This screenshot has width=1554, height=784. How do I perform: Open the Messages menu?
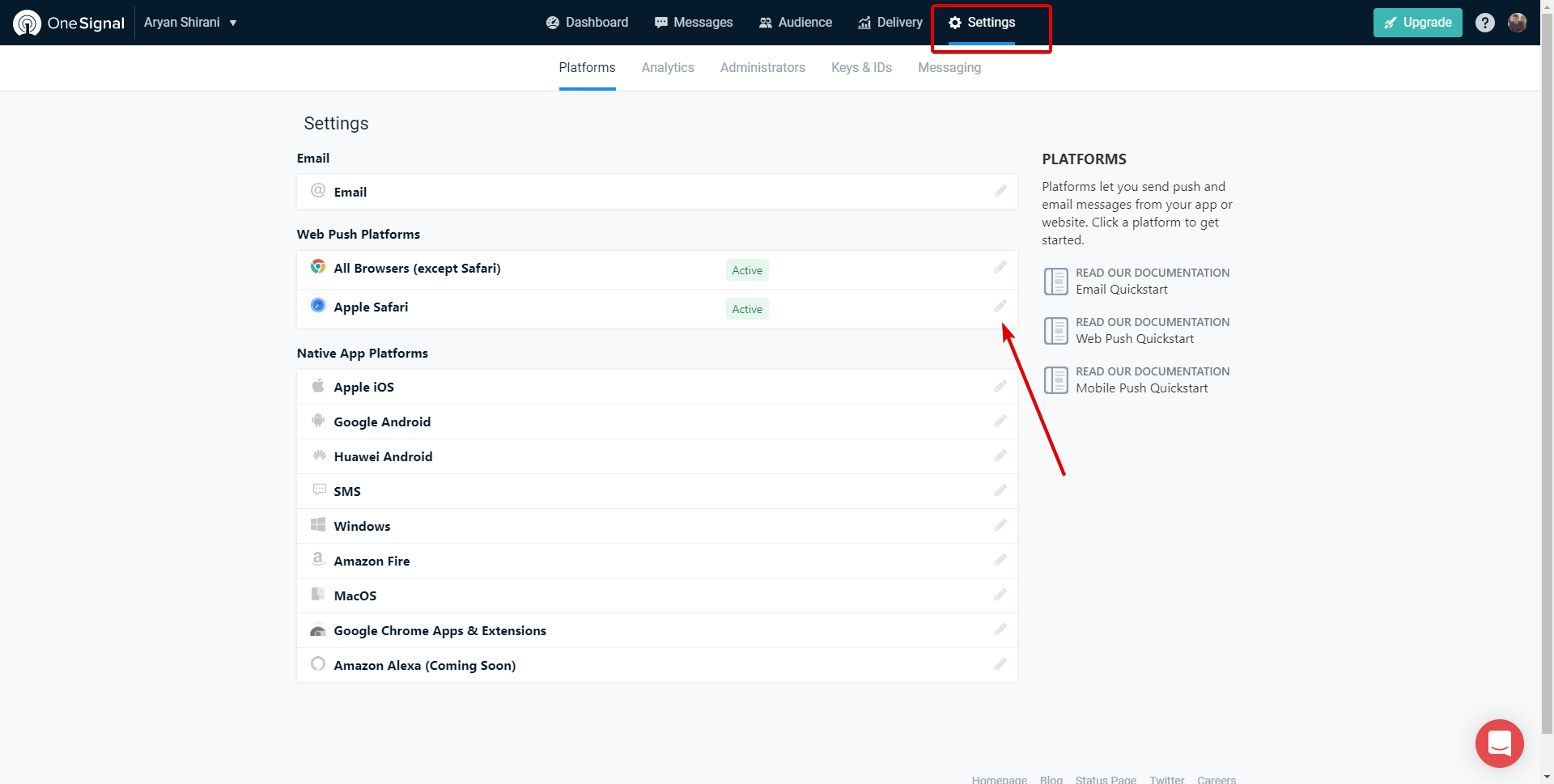[694, 23]
